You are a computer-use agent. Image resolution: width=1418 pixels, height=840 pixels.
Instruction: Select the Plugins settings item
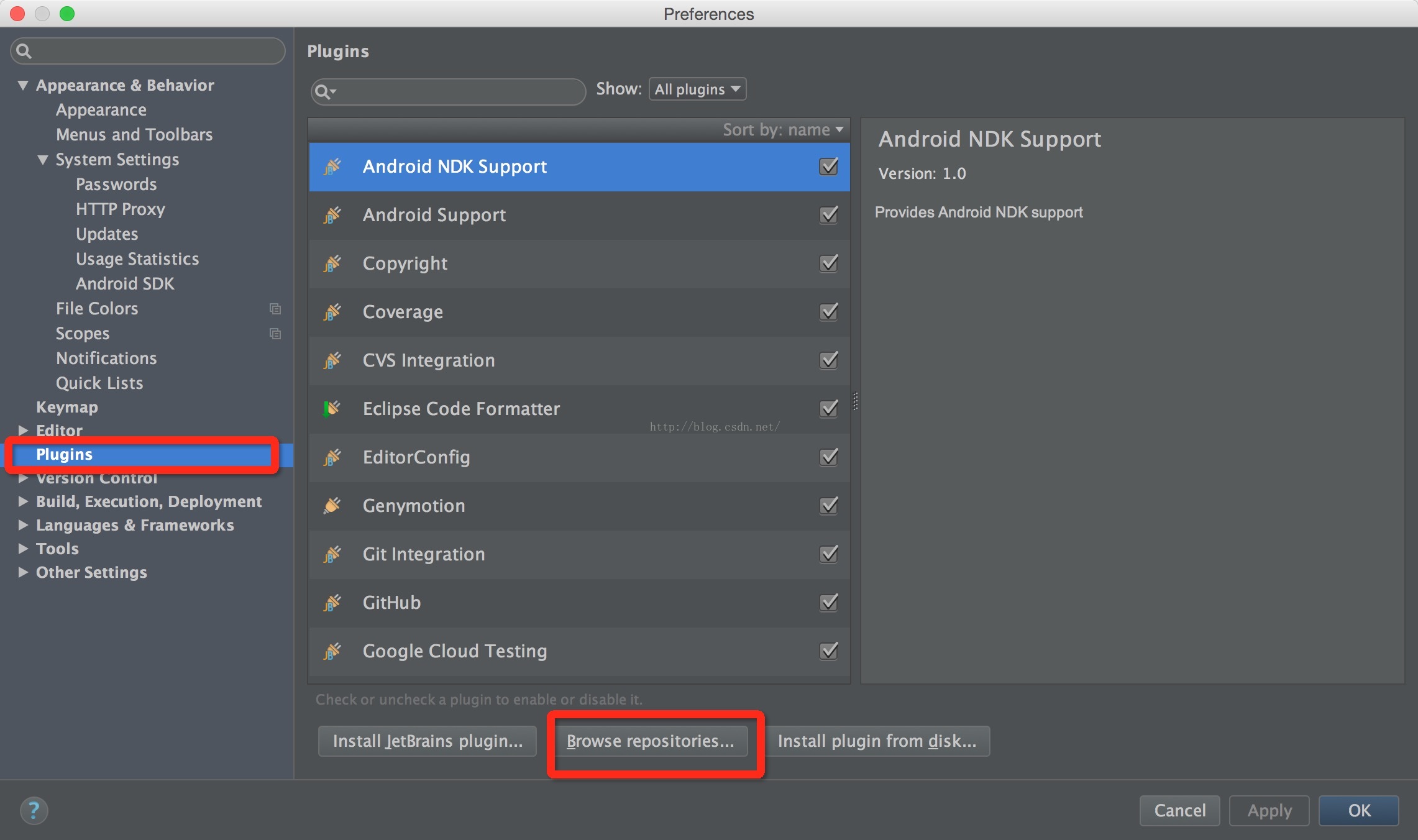pyautogui.click(x=147, y=455)
